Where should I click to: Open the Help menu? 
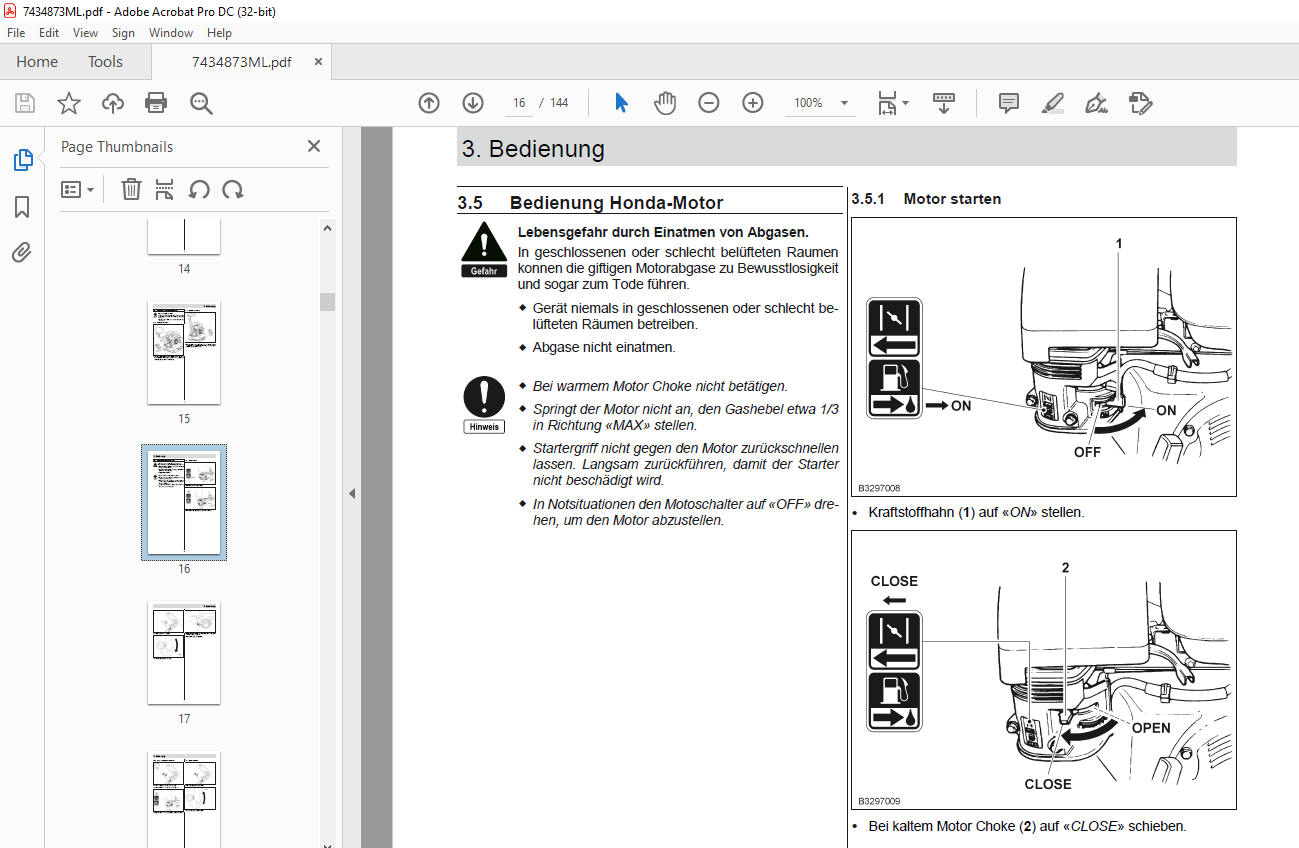tap(219, 33)
